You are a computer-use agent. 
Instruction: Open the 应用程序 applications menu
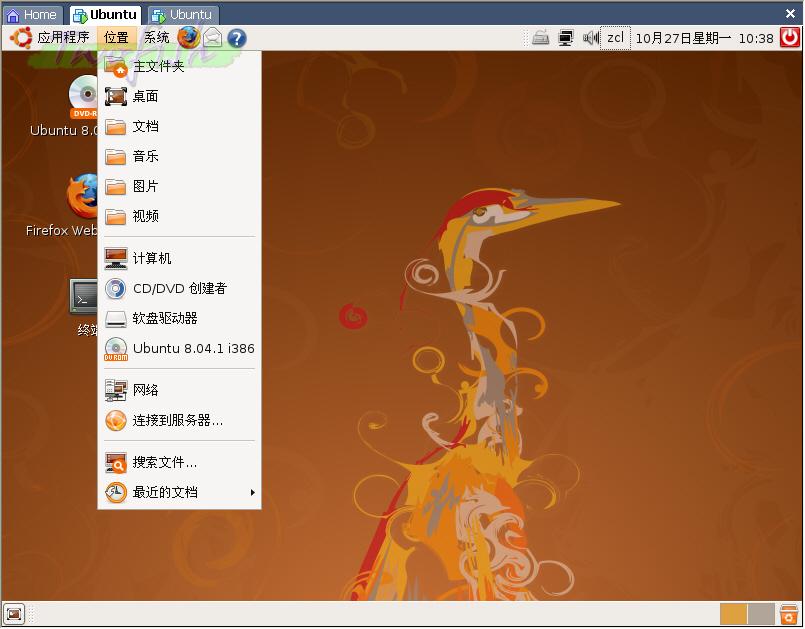[x=63, y=37]
